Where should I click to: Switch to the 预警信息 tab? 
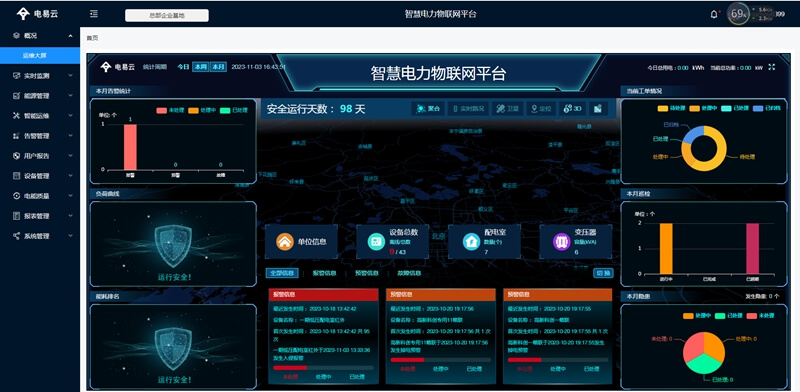pyautogui.click(x=367, y=273)
